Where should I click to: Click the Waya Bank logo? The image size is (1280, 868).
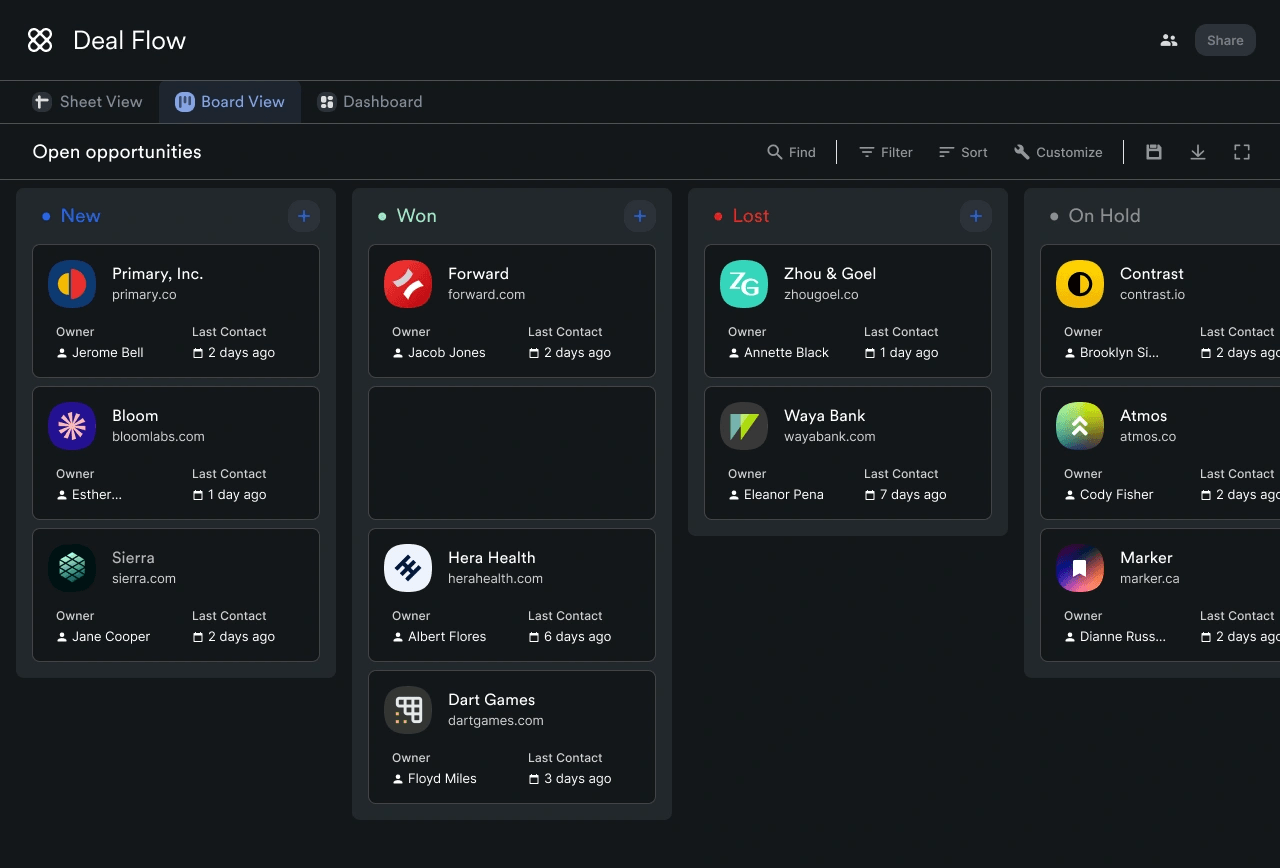coord(744,426)
